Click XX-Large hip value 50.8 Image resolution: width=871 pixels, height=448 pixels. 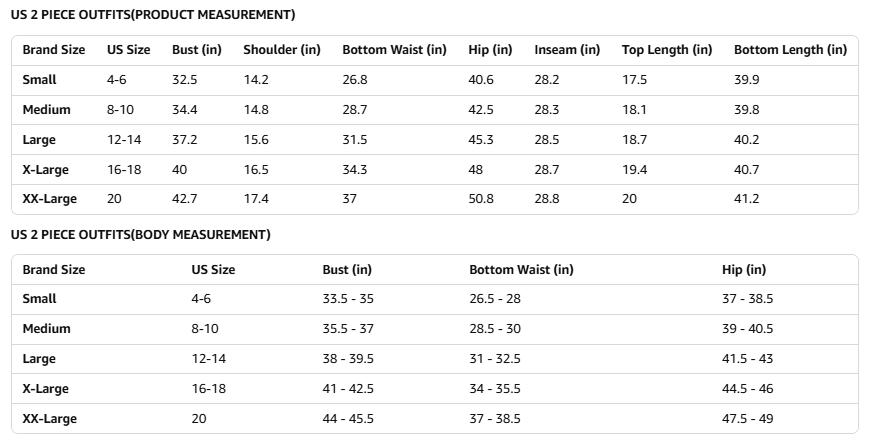coord(481,199)
